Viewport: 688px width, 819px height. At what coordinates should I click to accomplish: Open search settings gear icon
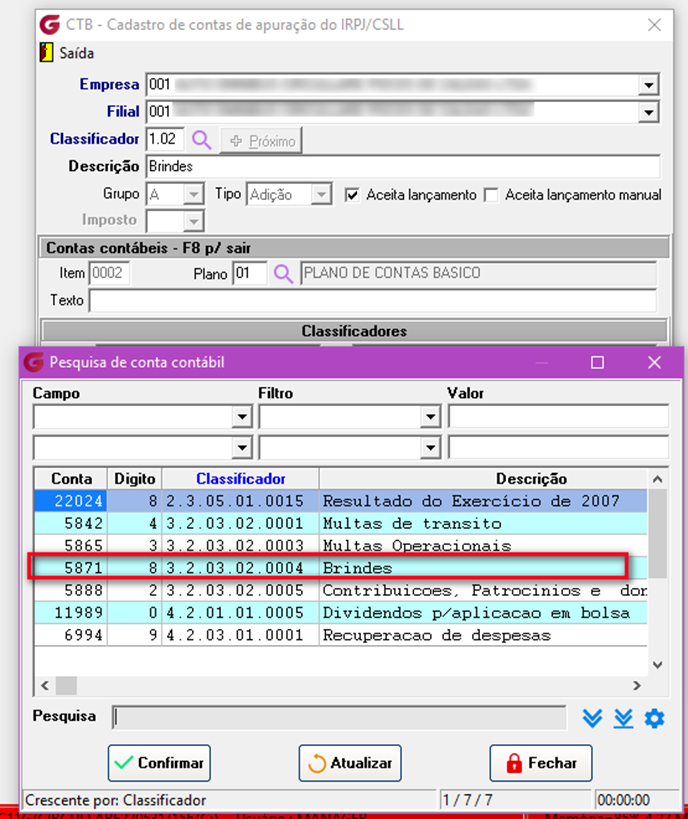point(654,719)
